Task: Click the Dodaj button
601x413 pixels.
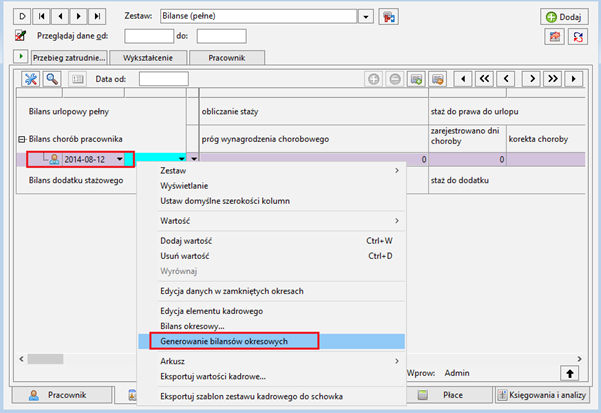Action: (x=564, y=17)
